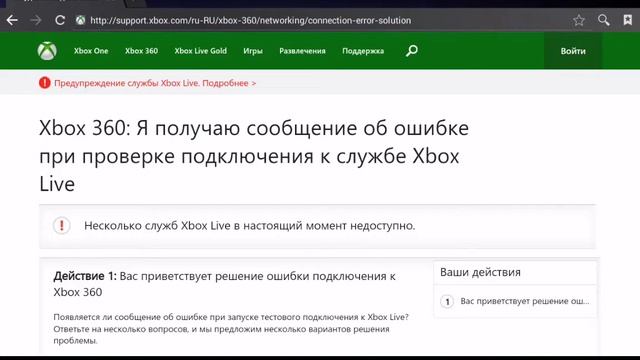Click the Xbox favicon in the address bar
The width and height of the screenshot is (640, 360).
(x=80, y=20)
